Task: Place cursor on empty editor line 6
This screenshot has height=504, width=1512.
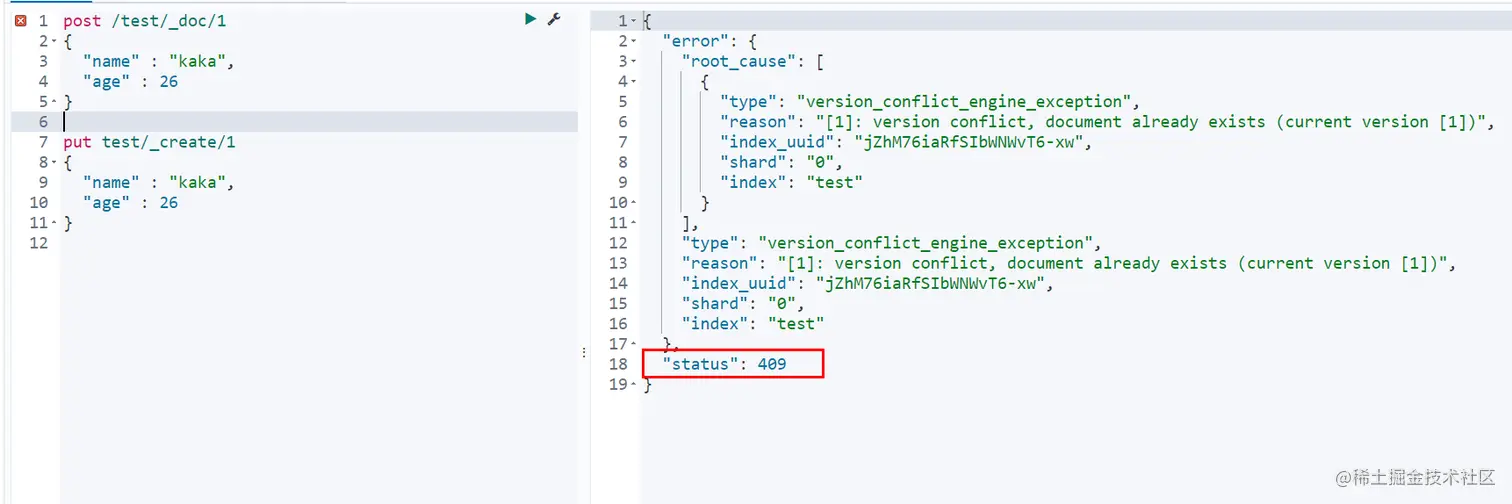Action: (320, 122)
